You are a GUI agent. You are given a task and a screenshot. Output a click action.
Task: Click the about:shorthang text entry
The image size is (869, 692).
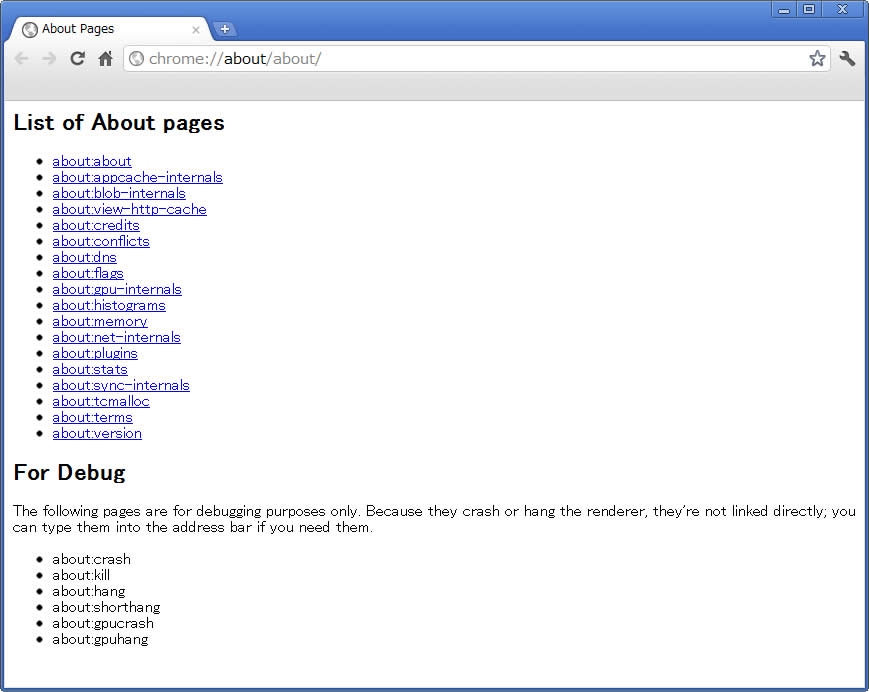(106, 608)
